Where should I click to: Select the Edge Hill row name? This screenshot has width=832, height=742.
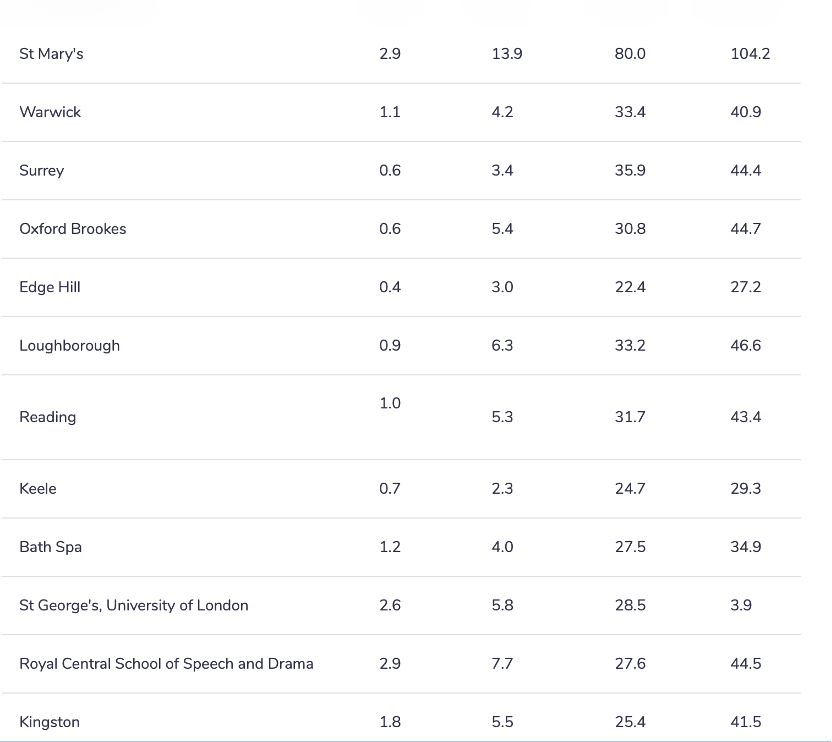50,287
